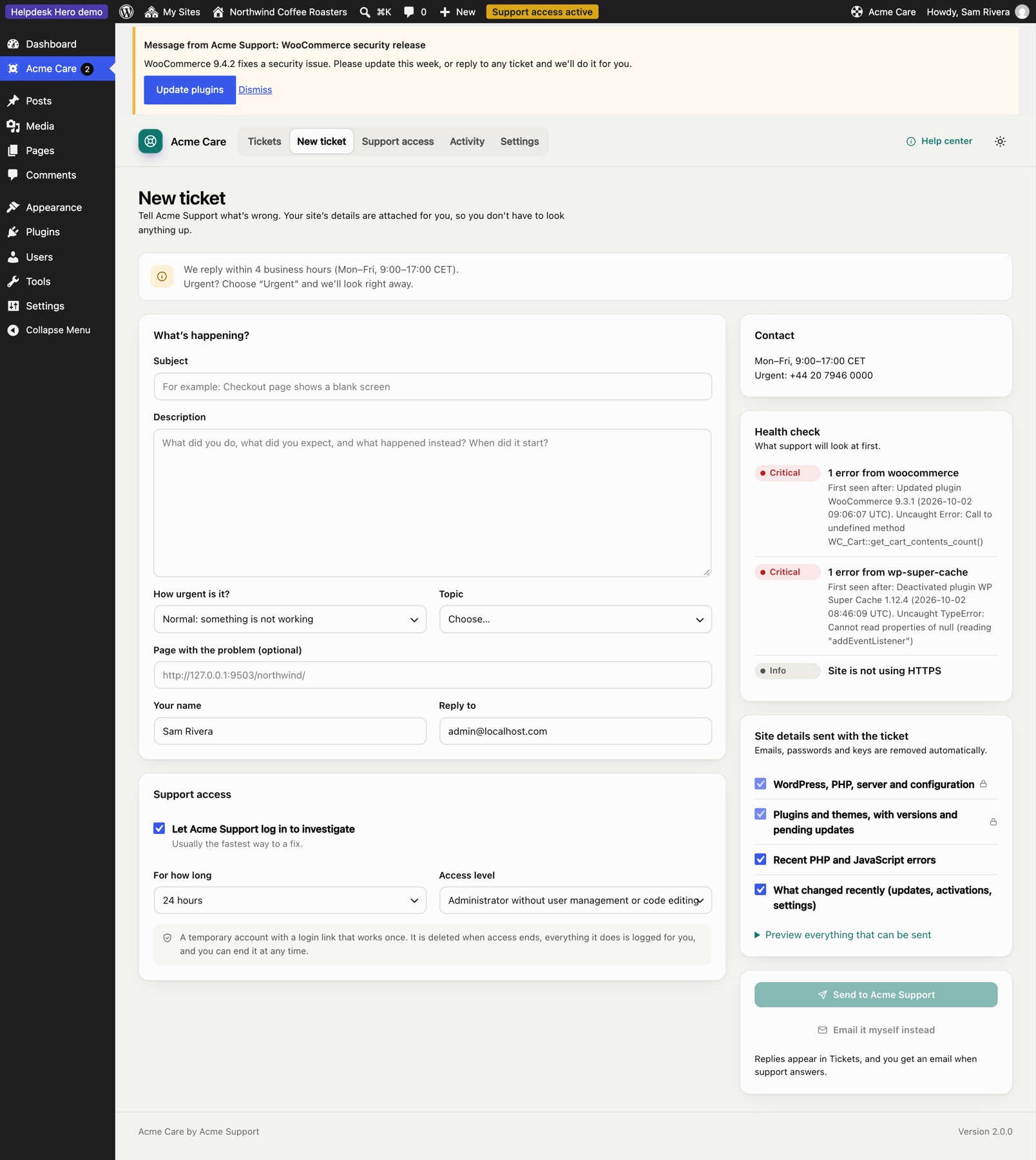1036x1160 pixels.
Task: Open the Topic dropdown
Action: (575, 619)
